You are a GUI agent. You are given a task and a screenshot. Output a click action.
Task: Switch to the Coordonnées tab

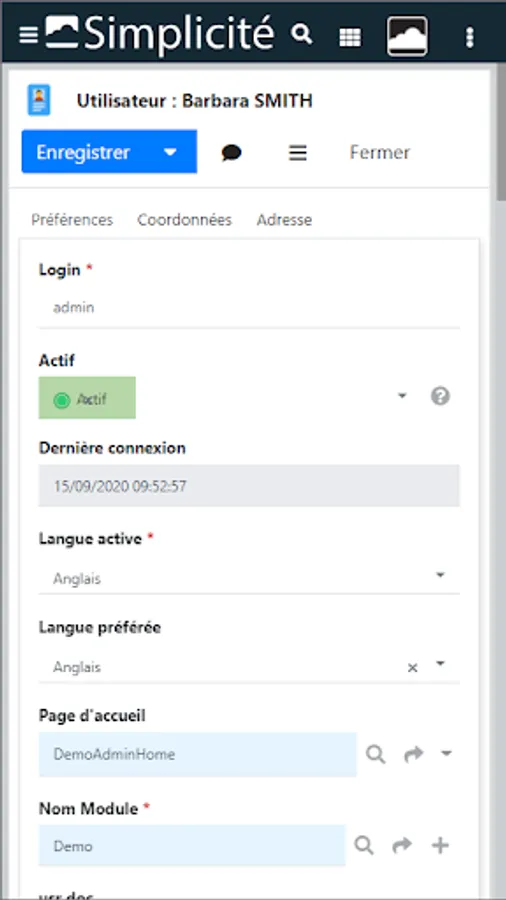coord(184,220)
